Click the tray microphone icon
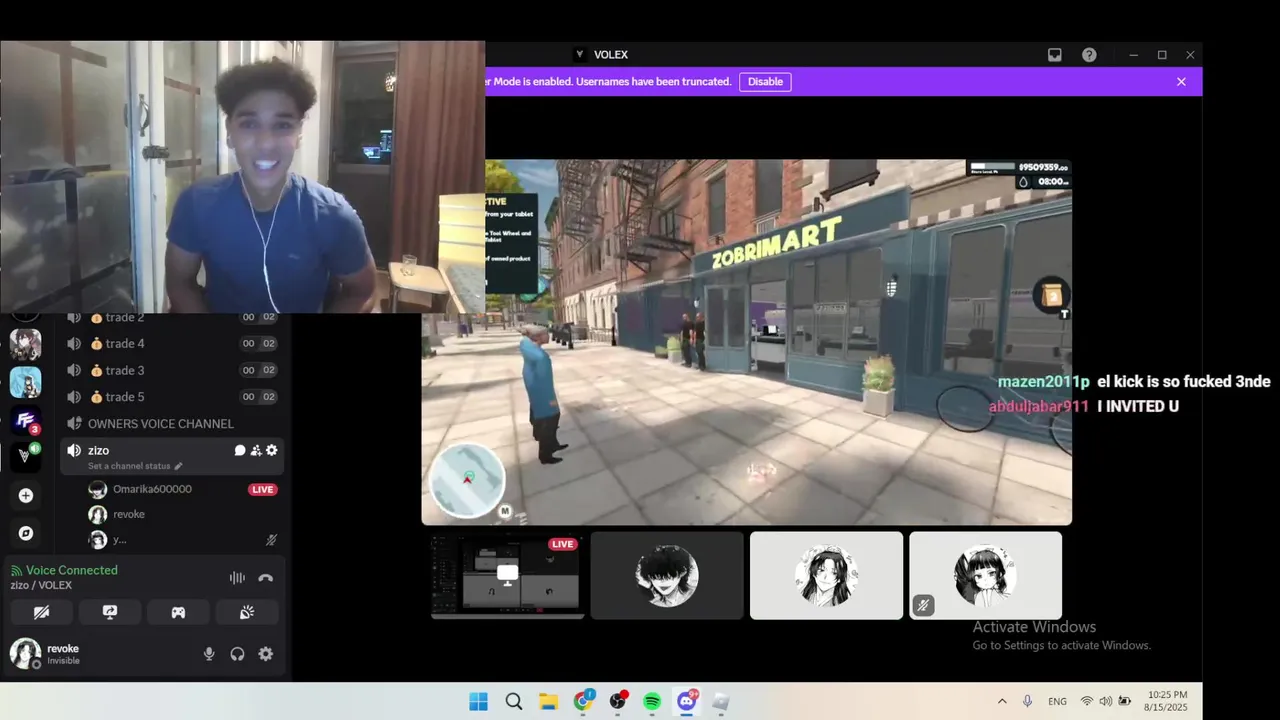1280x720 pixels. (x=1028, y=702)
